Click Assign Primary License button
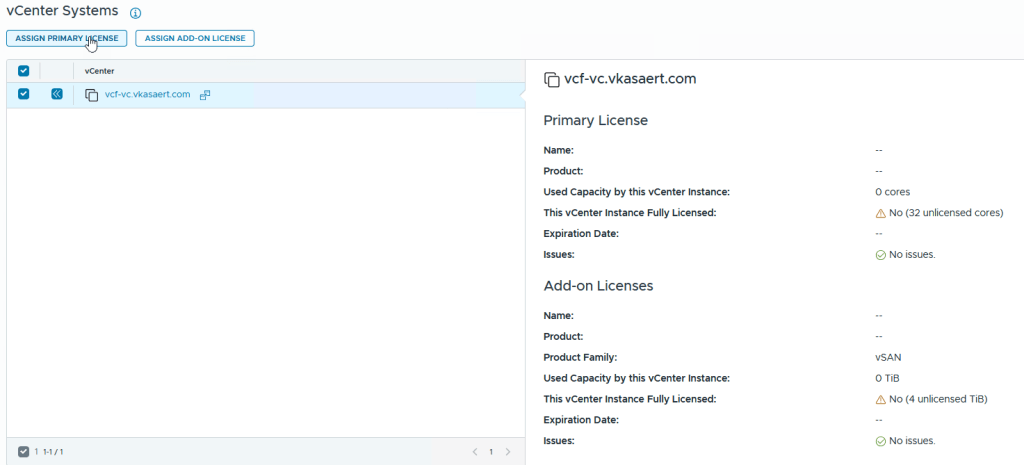Viewport: 1024px width, 465px height. point(67,38)
